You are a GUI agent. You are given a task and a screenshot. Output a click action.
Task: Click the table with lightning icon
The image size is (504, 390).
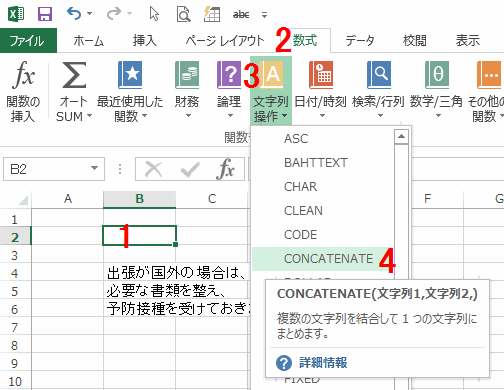(x=212, y=14)
